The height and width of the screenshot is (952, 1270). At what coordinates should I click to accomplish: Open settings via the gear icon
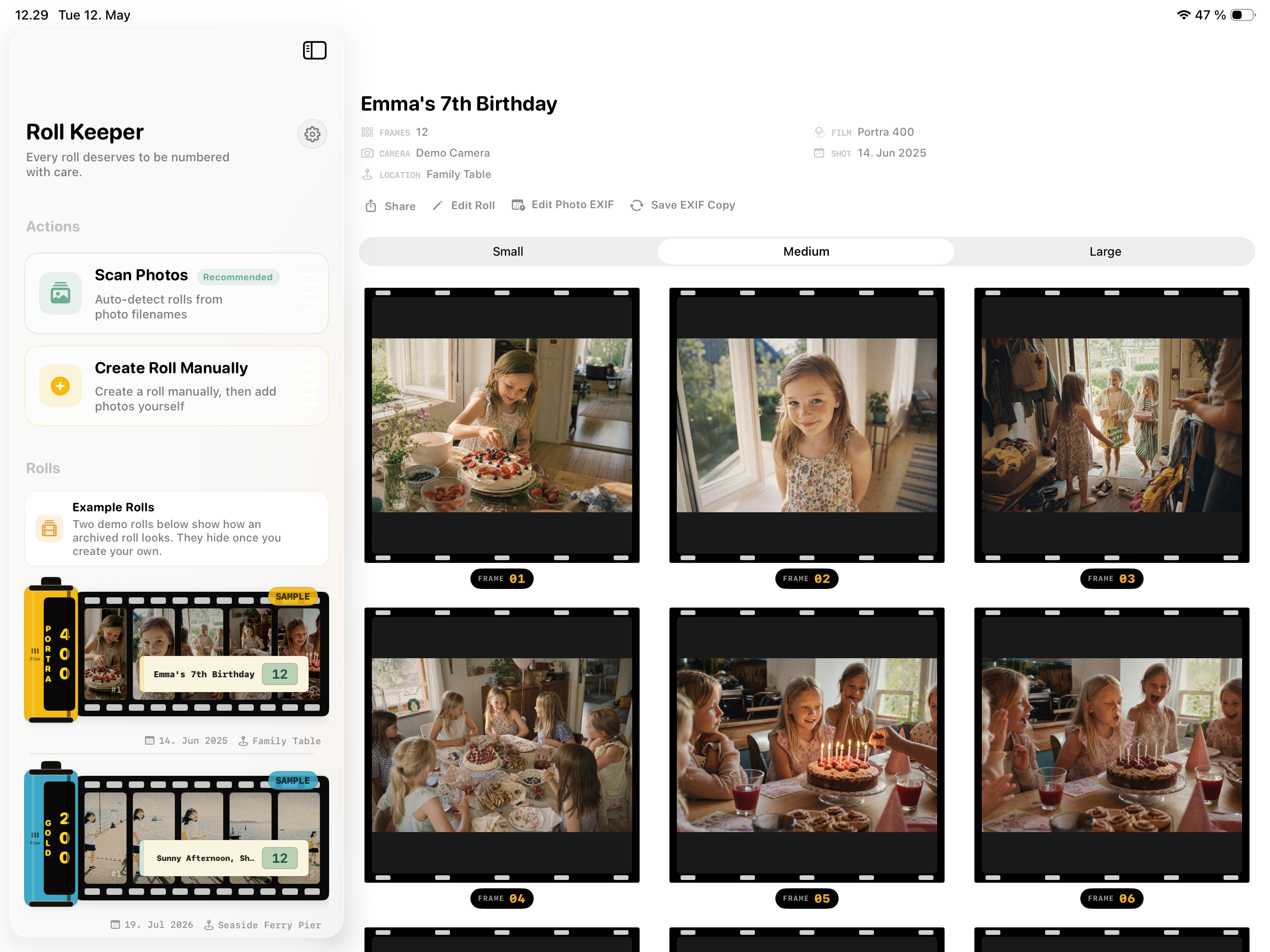tap(312, 134)
